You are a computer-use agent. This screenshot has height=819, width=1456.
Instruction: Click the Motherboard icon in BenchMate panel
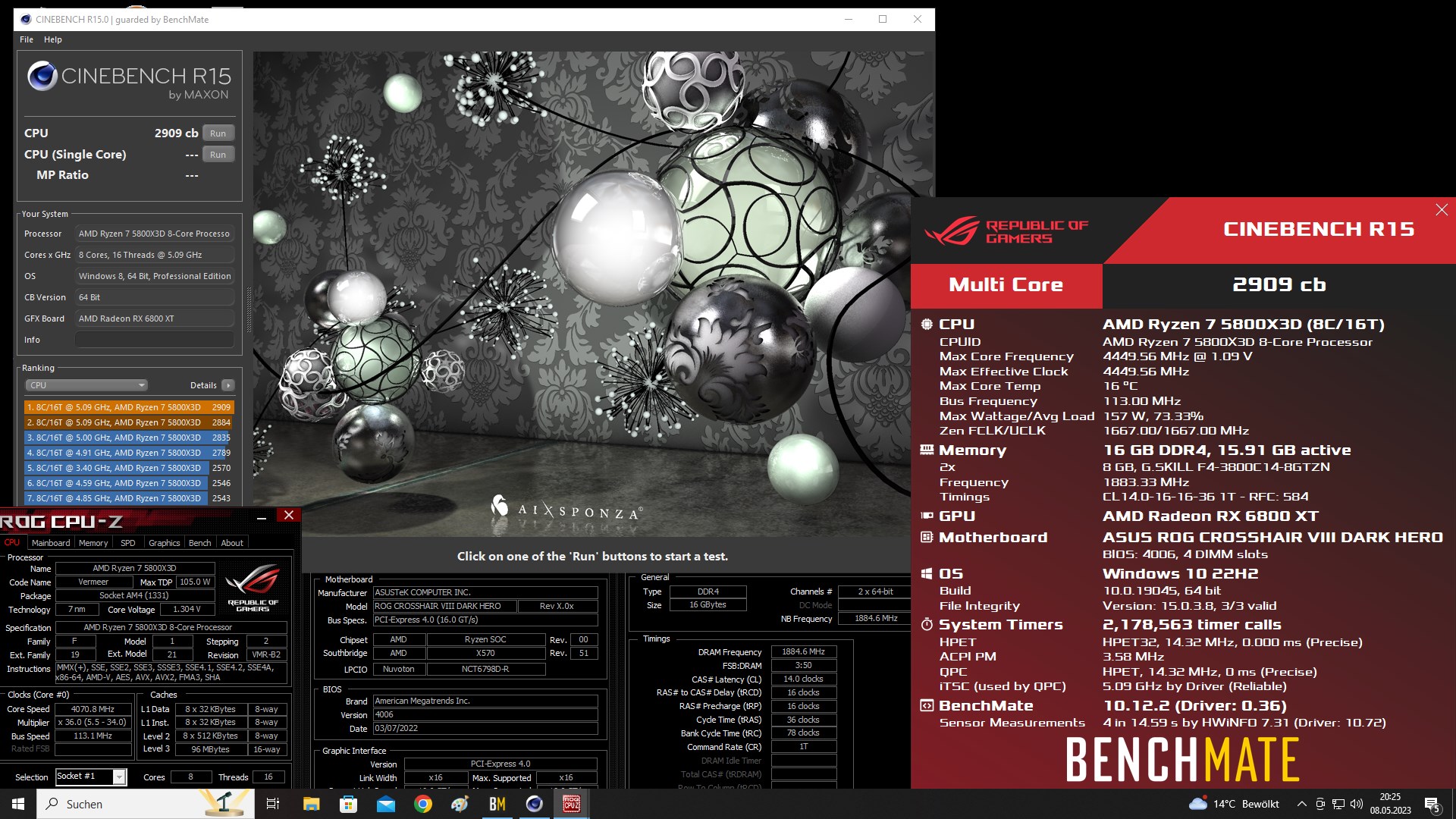[927, 538]
